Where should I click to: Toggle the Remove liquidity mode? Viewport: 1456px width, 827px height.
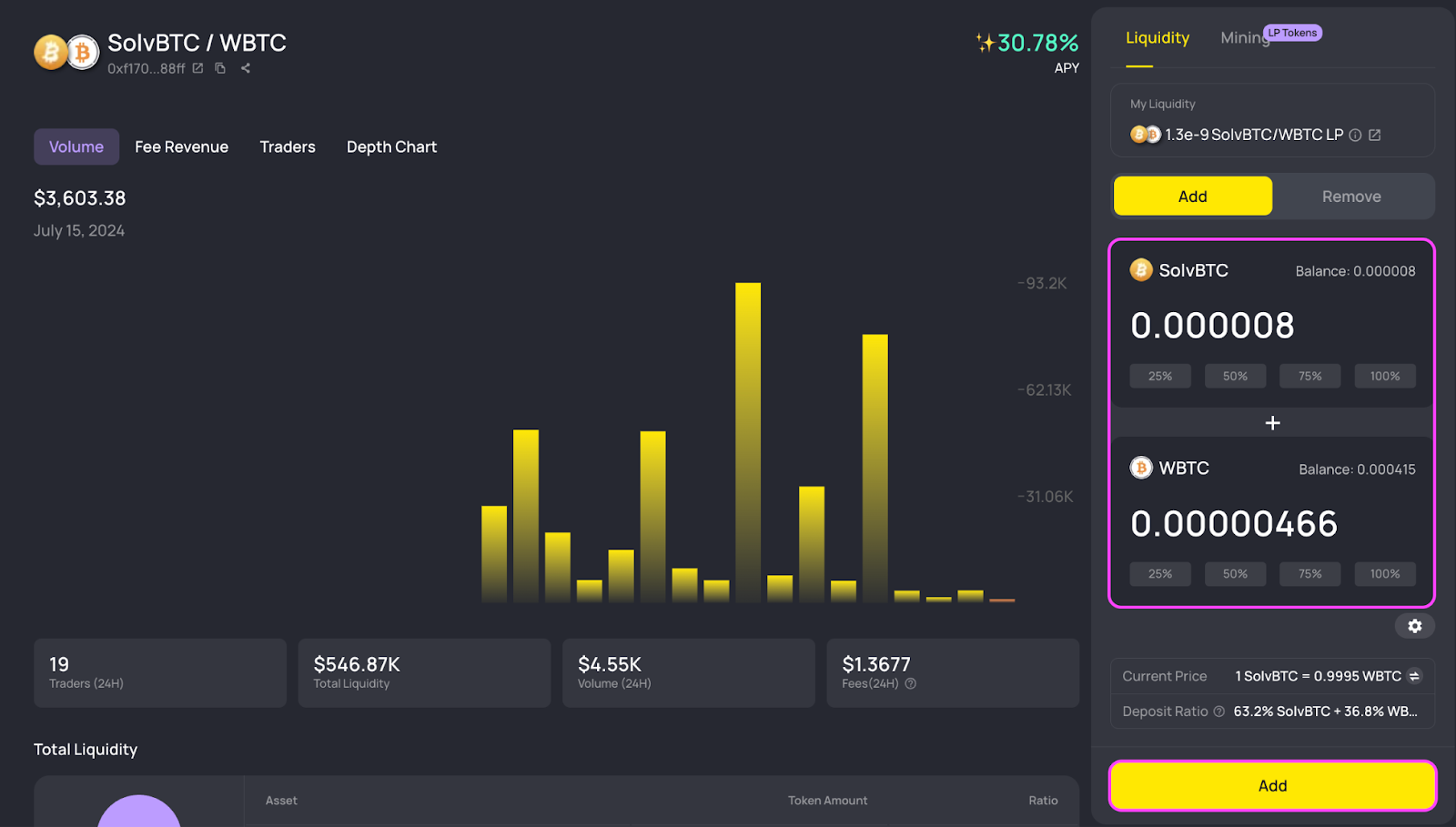pos(1351,197)
